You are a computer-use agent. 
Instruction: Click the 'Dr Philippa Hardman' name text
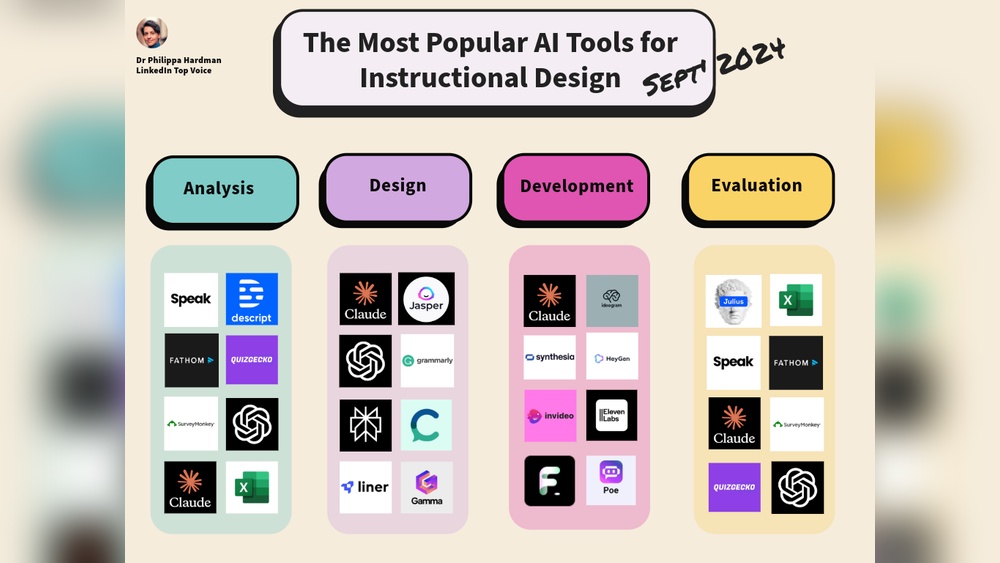click(x=179, y=60)
